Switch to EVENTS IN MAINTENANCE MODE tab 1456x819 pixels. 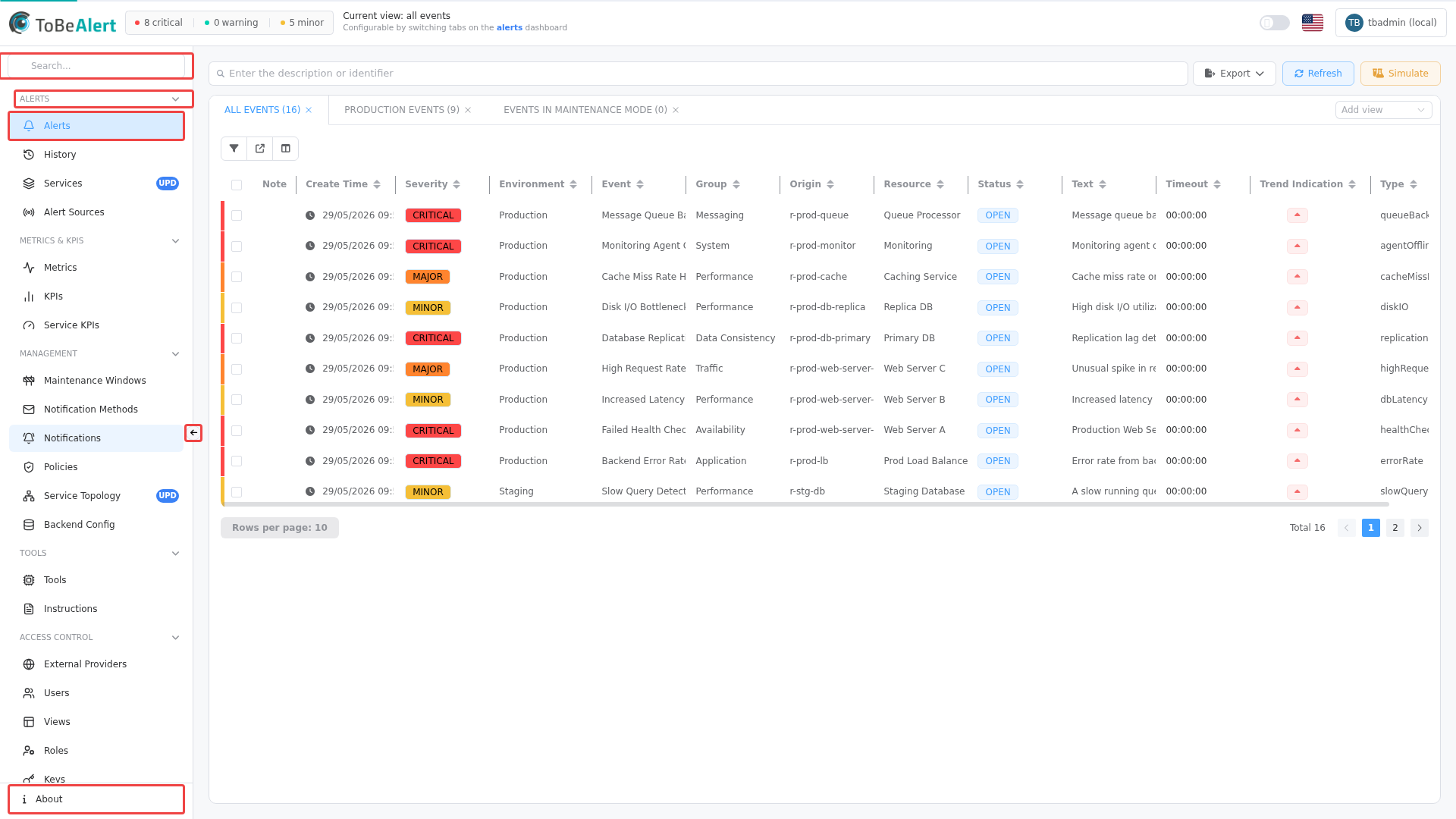coord(585,110)
